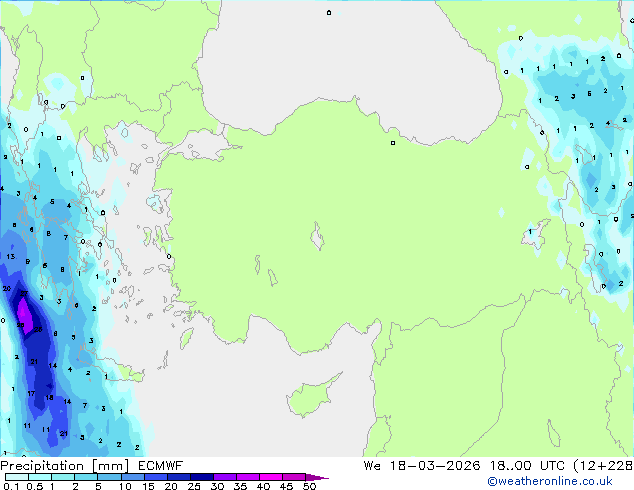Screen dimensions: 634x490
Task: Click the "27" precipitation value on map
Action: tap(24, 294)
